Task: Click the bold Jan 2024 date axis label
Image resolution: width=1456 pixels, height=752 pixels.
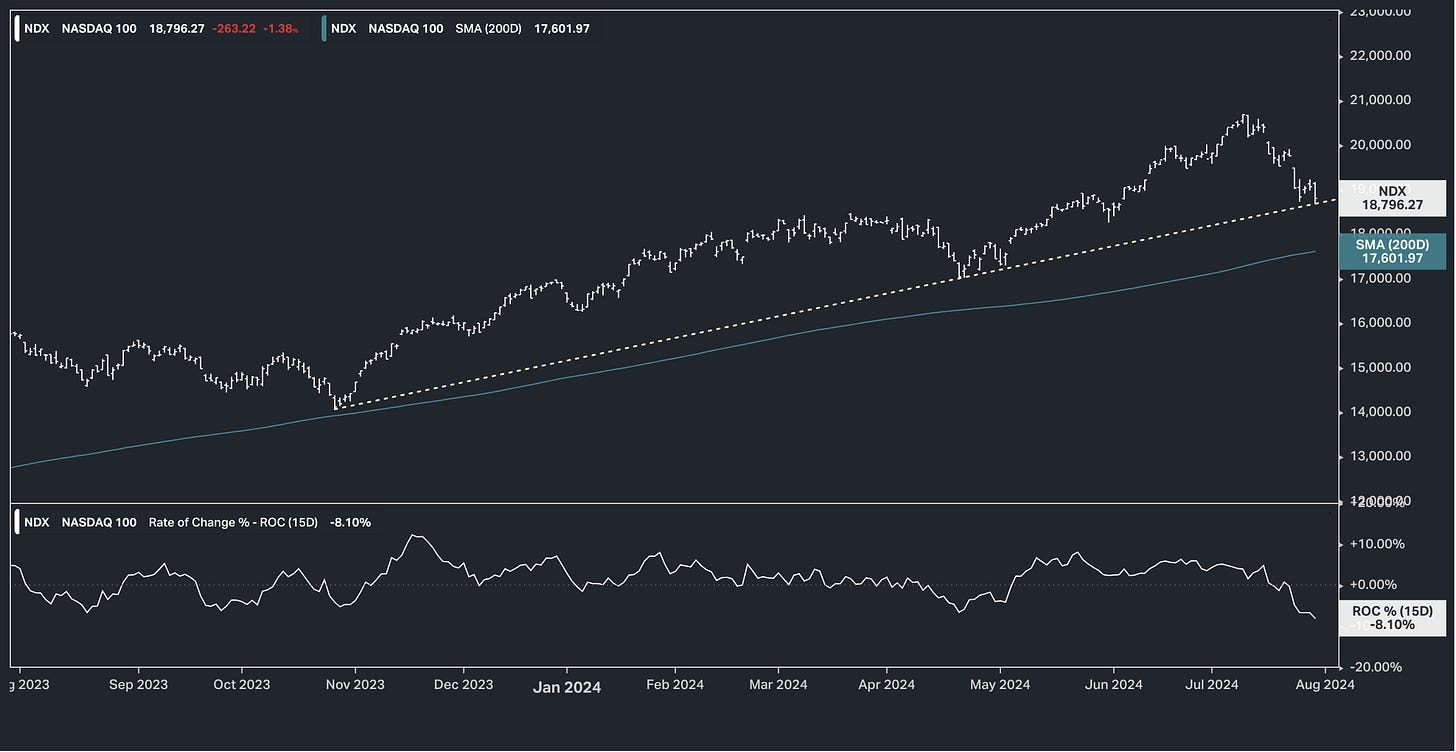Action: coord(566,687)
